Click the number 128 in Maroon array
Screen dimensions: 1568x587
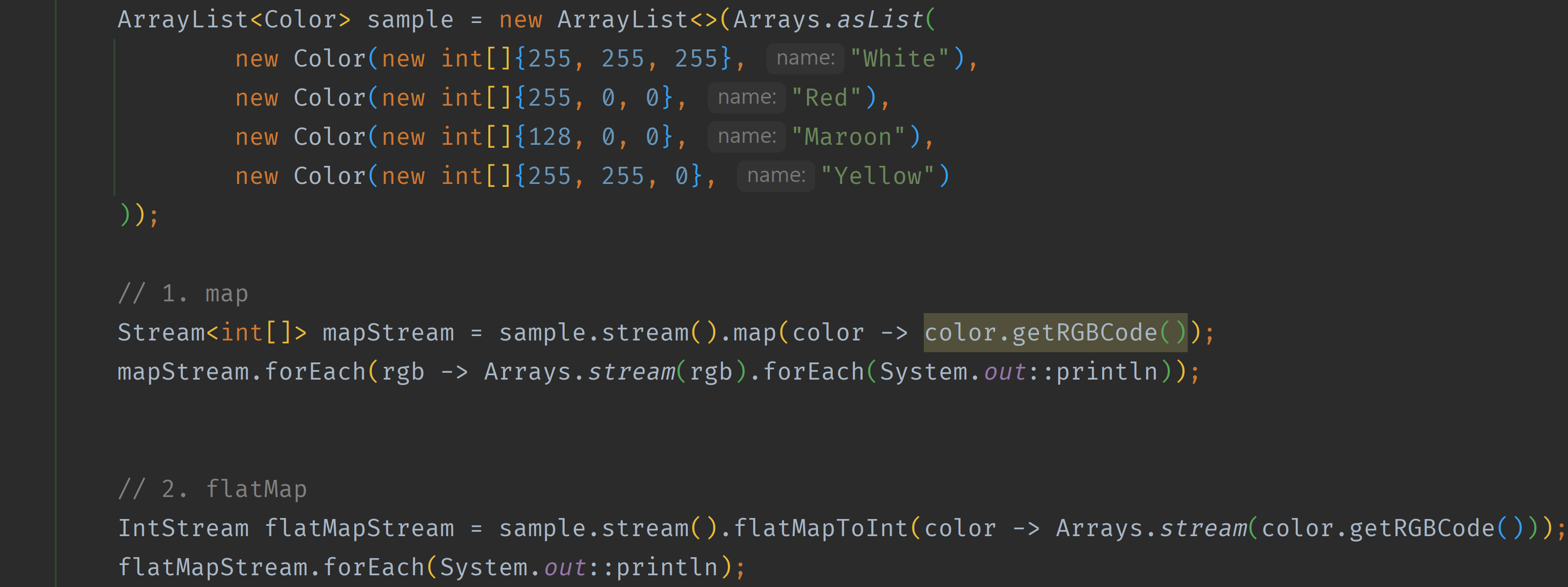549,136
